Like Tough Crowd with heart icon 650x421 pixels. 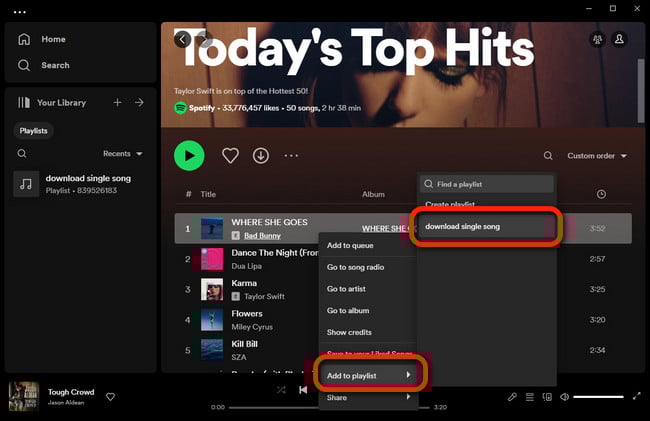tap(110, 397)
